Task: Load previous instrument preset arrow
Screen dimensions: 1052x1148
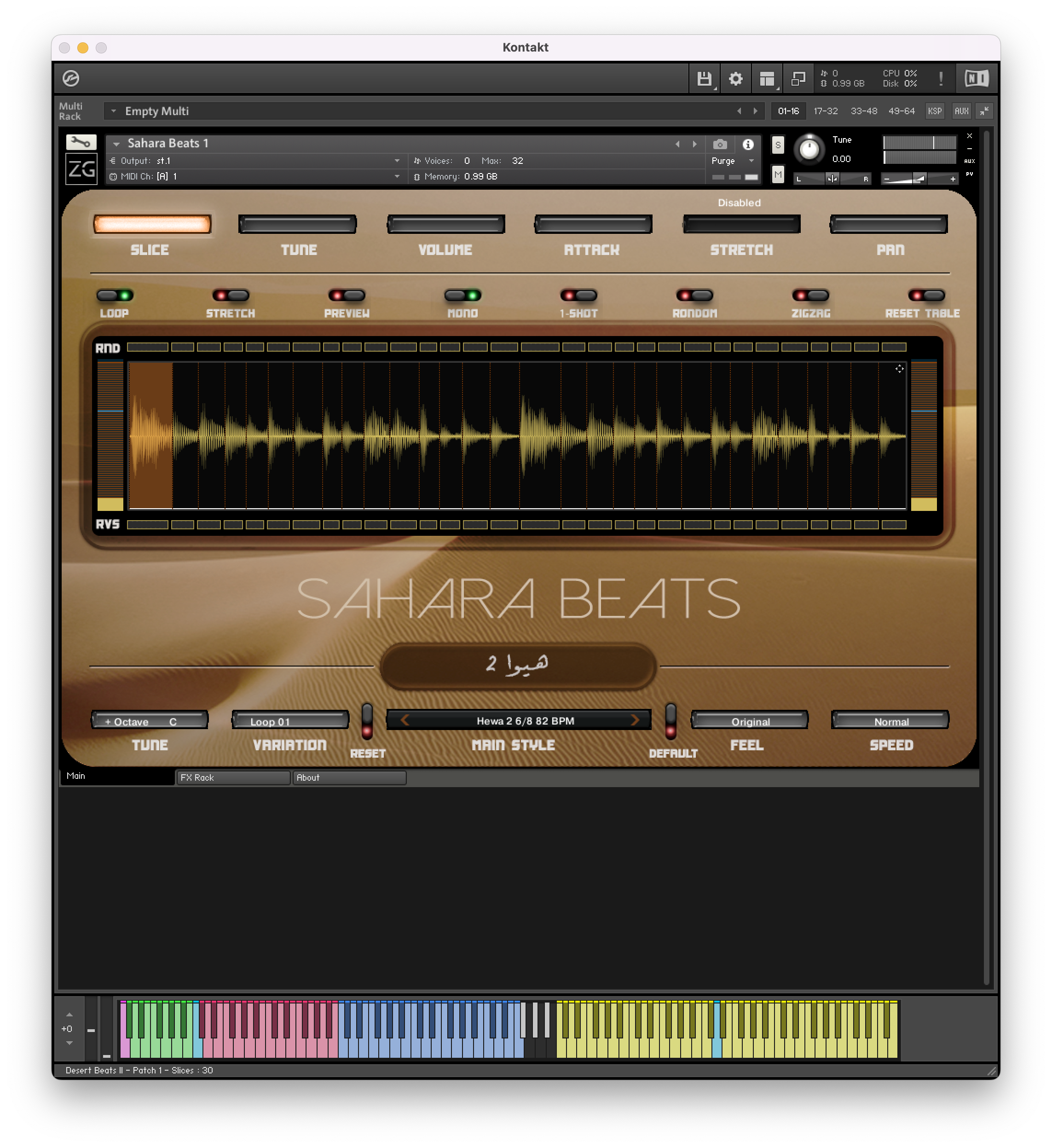Action: (677, 144)
